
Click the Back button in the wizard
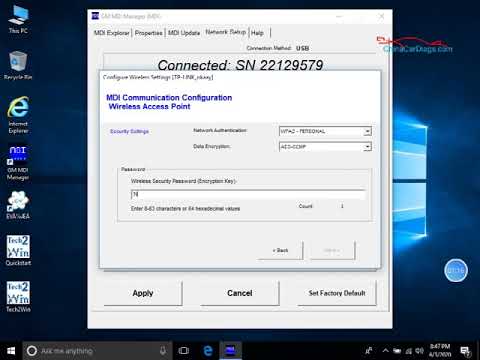click(x=280, y=250)
